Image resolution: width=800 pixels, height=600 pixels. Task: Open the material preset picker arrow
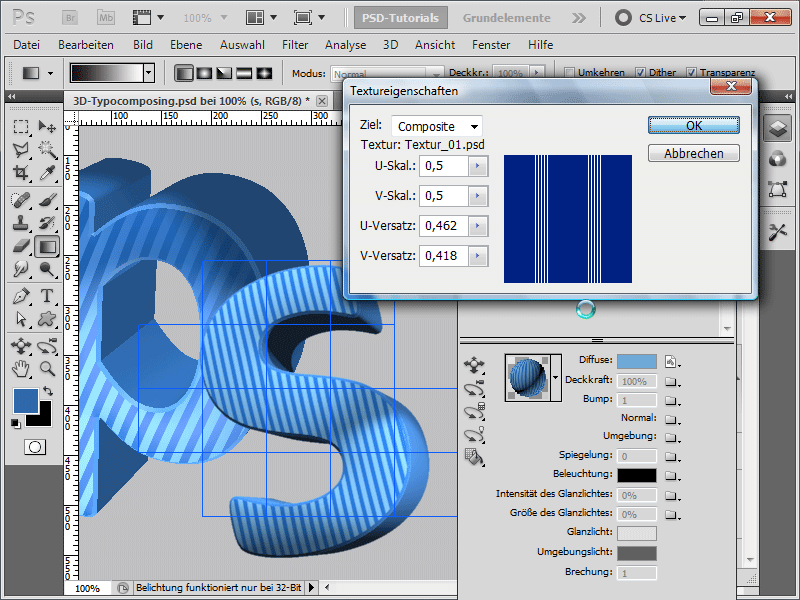point(555,378)
